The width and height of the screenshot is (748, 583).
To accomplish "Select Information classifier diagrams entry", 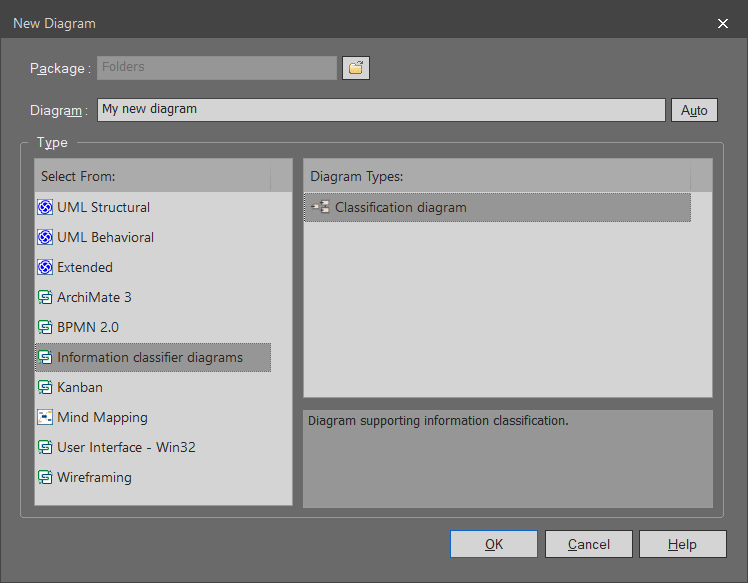I will coord(150,358).
